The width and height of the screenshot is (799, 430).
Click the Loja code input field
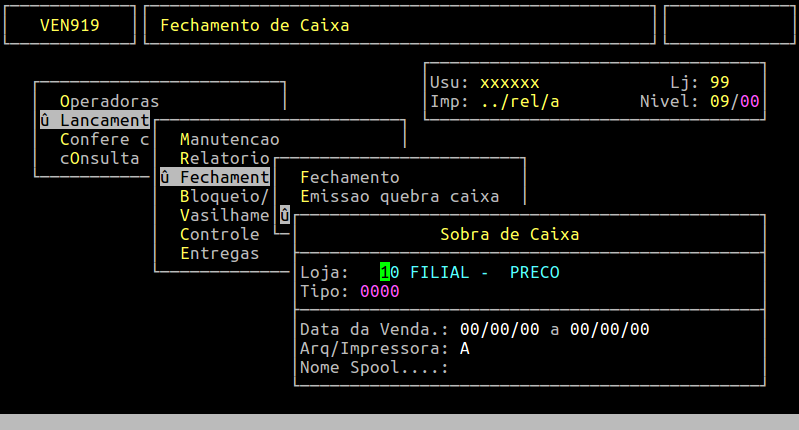click(389, 272)
